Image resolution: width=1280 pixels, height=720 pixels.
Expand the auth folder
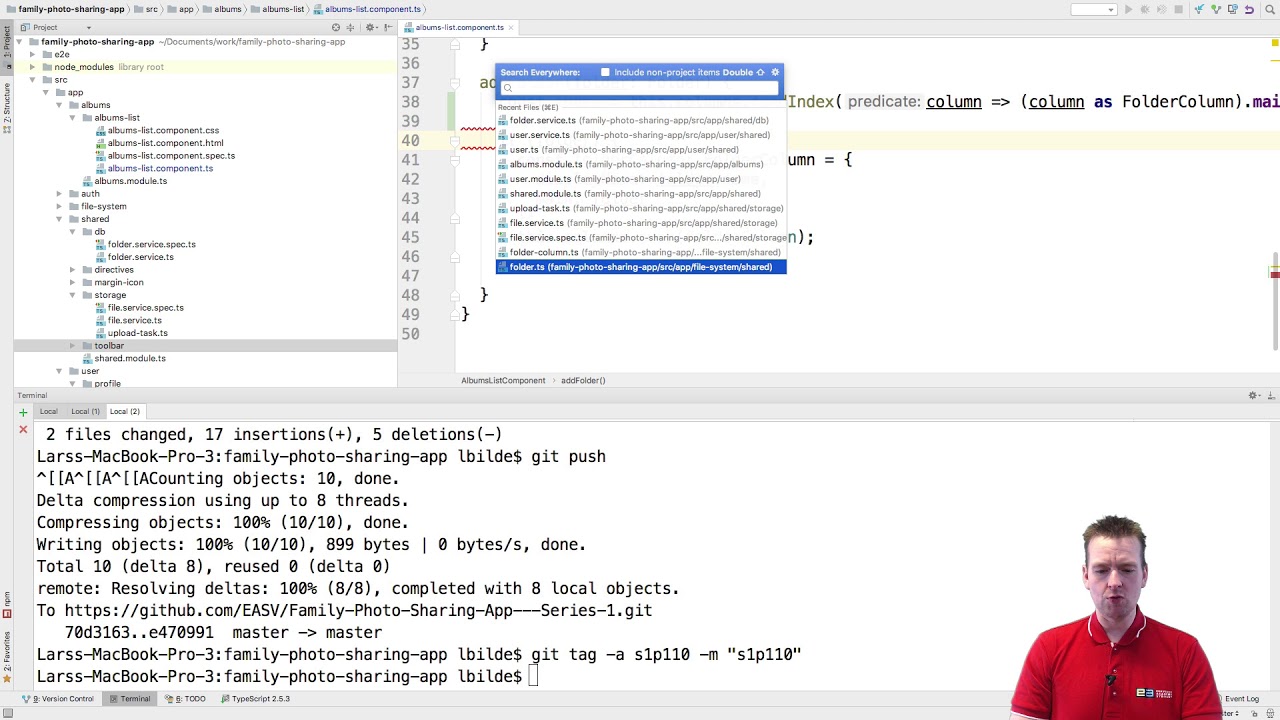pyautogui.click(x=59, y=194)
